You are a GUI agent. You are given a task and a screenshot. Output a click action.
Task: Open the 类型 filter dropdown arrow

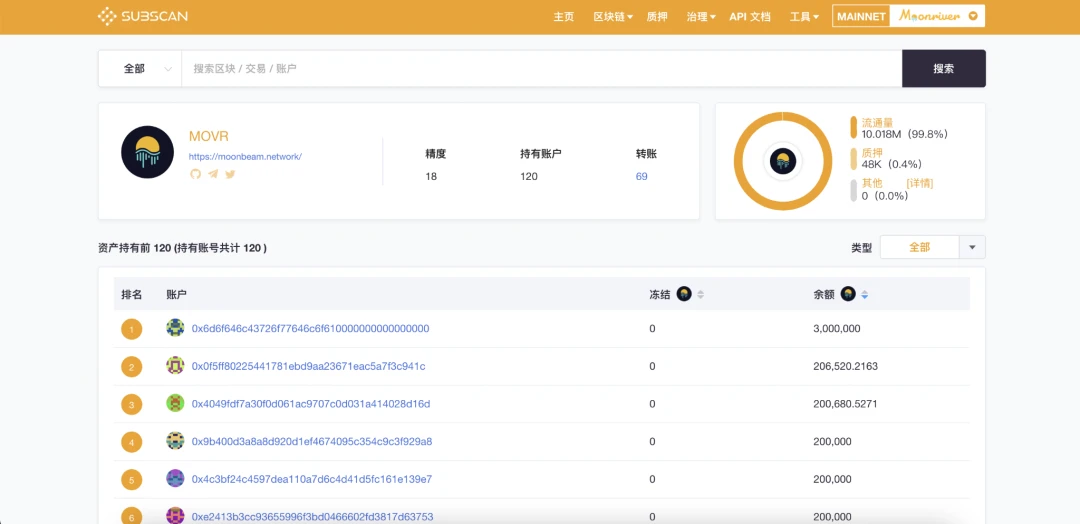(x=972, y=247)
